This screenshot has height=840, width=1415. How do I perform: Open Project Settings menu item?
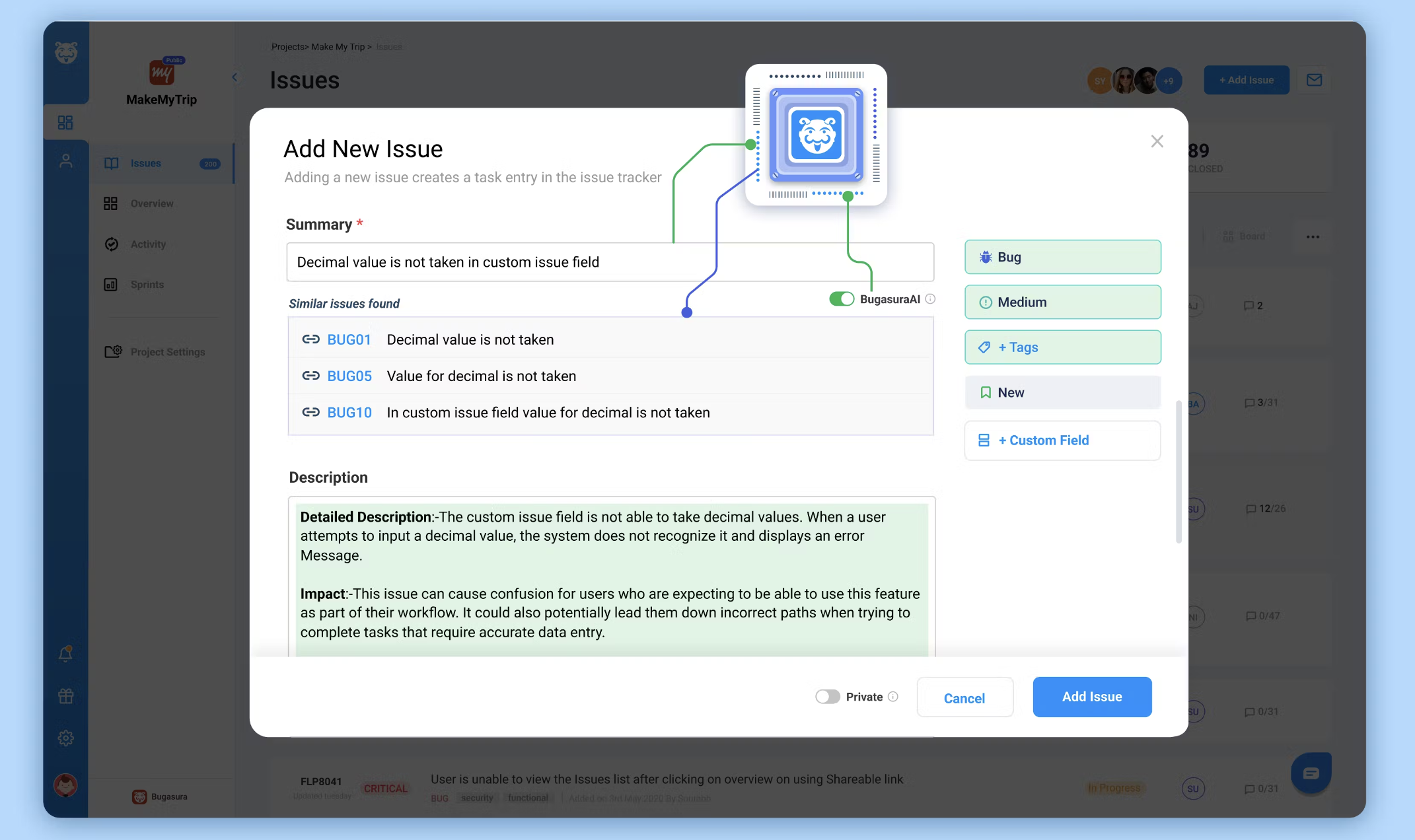167,352
